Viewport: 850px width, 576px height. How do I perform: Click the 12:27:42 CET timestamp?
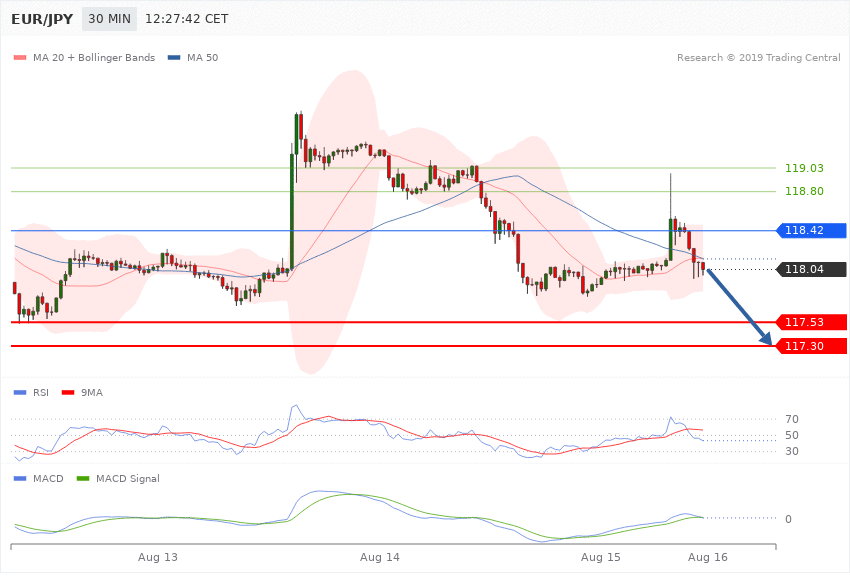click(x=186, y=19)
